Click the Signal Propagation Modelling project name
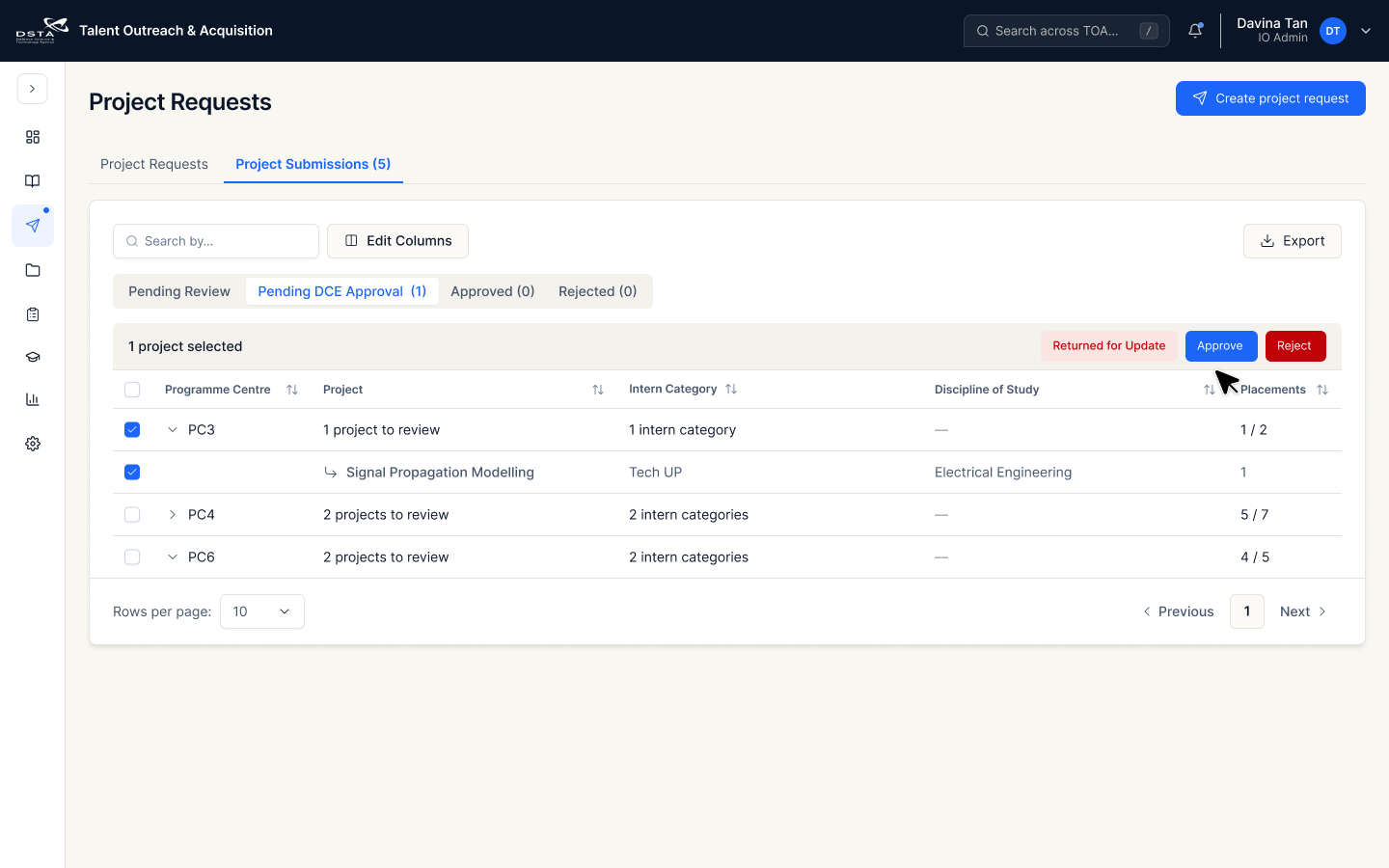 pyautogui.click(x=440, y=473)
